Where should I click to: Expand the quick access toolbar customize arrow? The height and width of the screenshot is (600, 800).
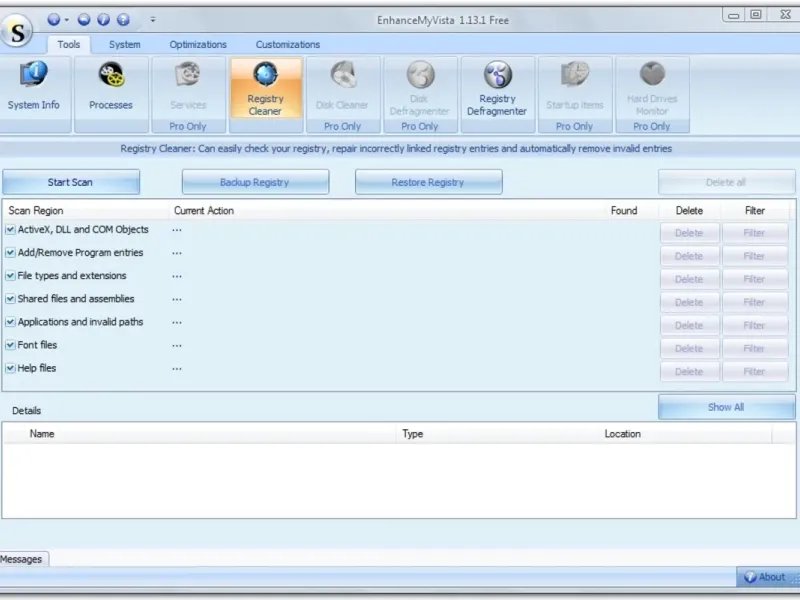[x=152, y=19]
